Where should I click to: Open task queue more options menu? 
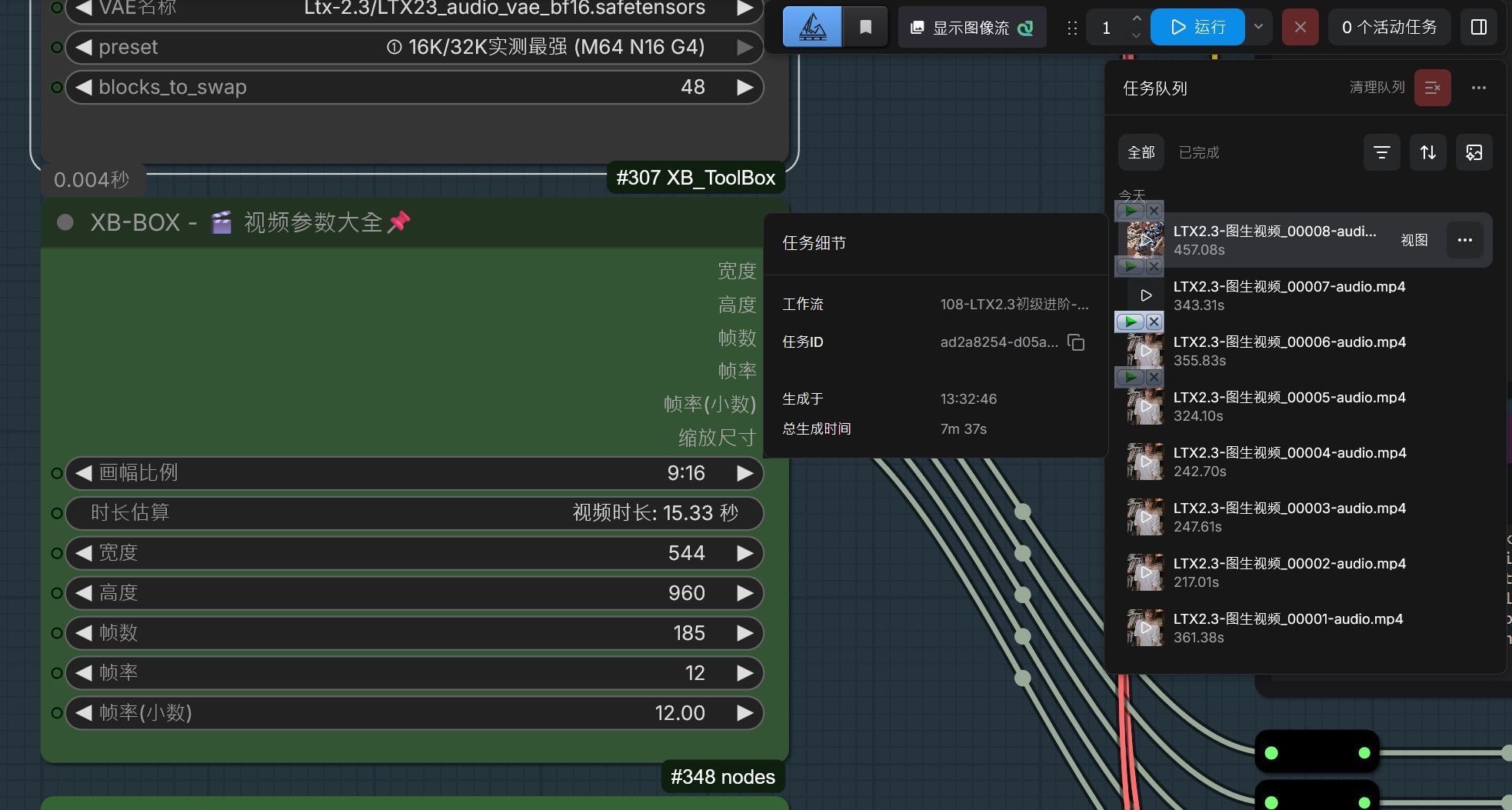(1478, 88)
